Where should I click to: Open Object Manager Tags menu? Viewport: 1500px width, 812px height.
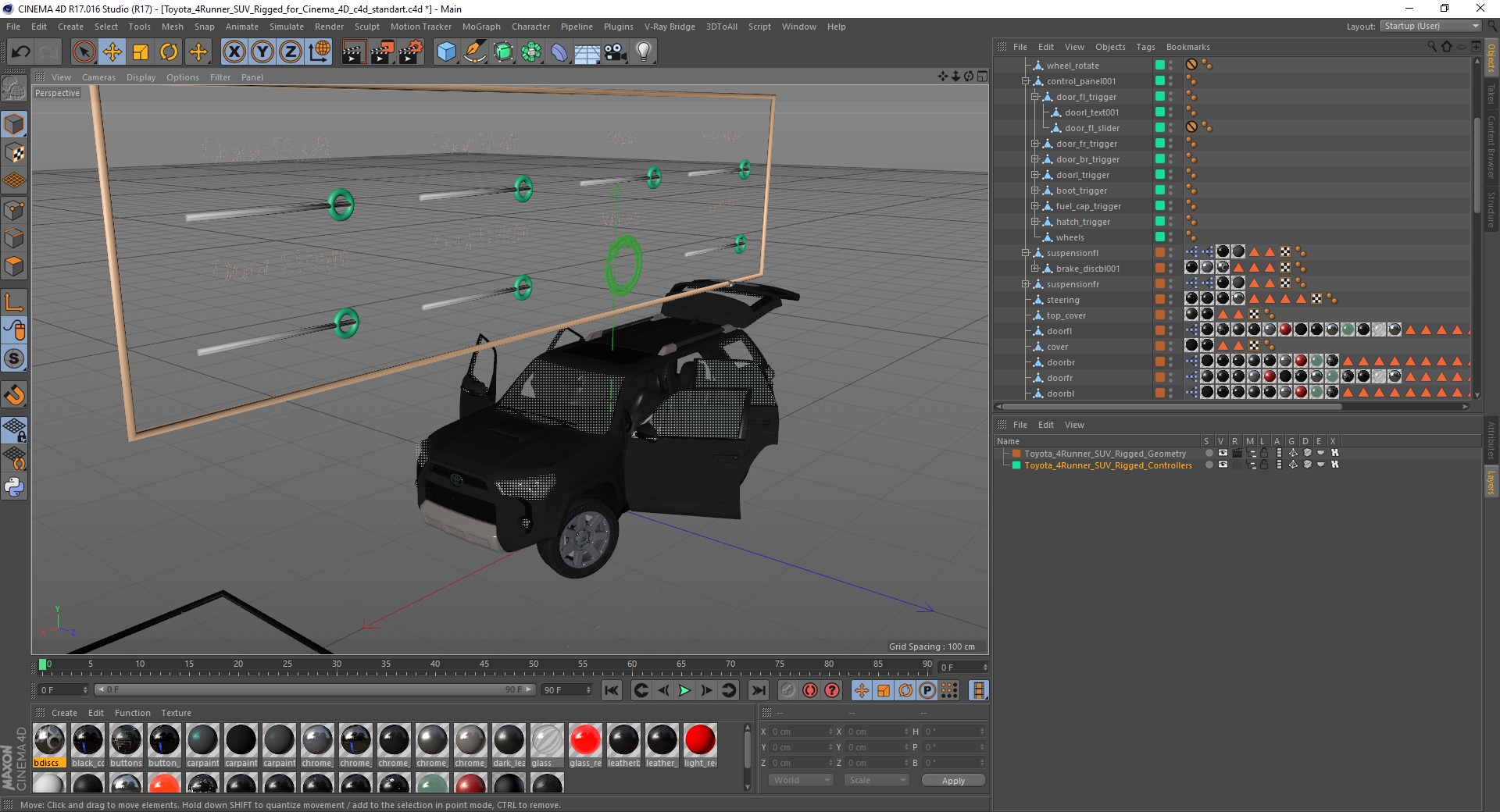1145,47
